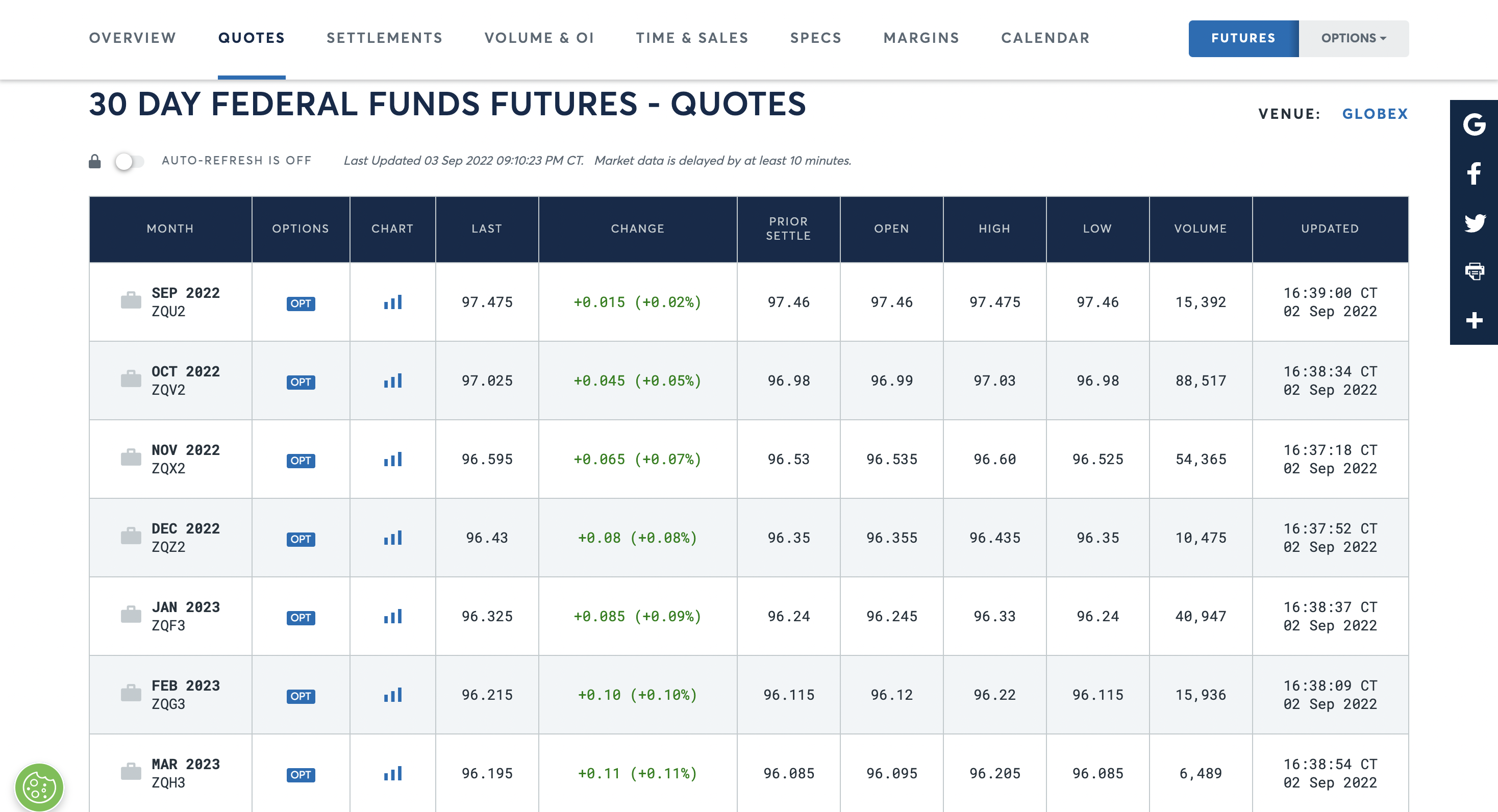Image resolution: width=1498 pixels, height=812 pixels.
Task: Switch to the Settlements tab
Action: tap(384, 38)
